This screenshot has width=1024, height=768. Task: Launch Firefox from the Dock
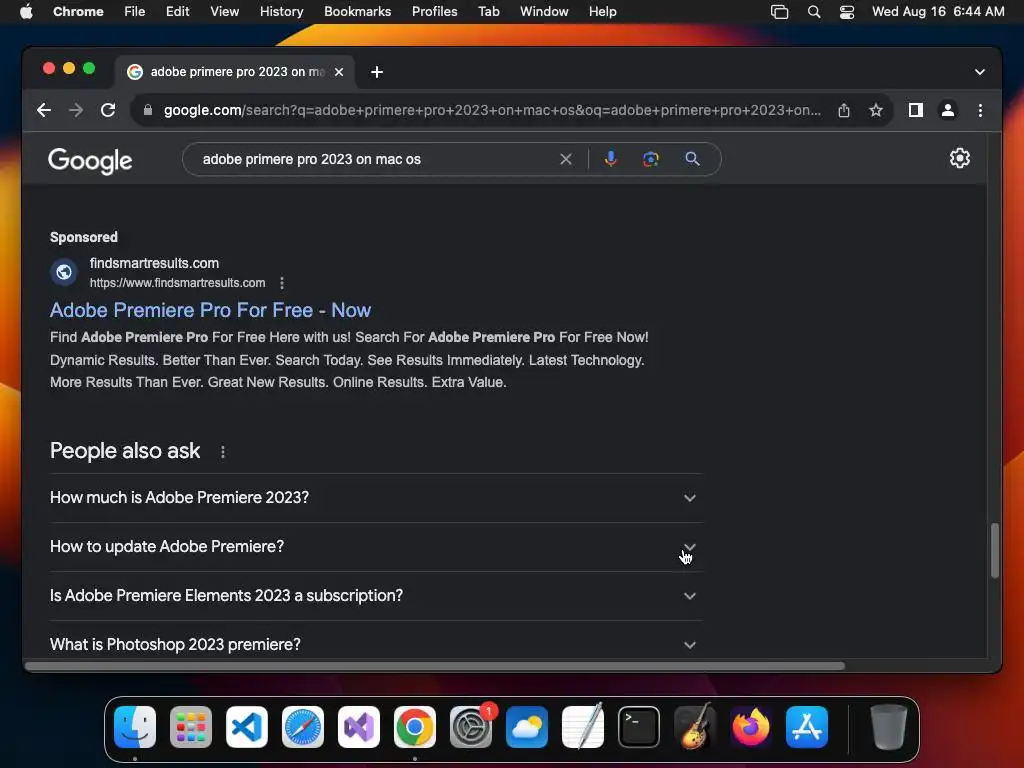[751, 727]
